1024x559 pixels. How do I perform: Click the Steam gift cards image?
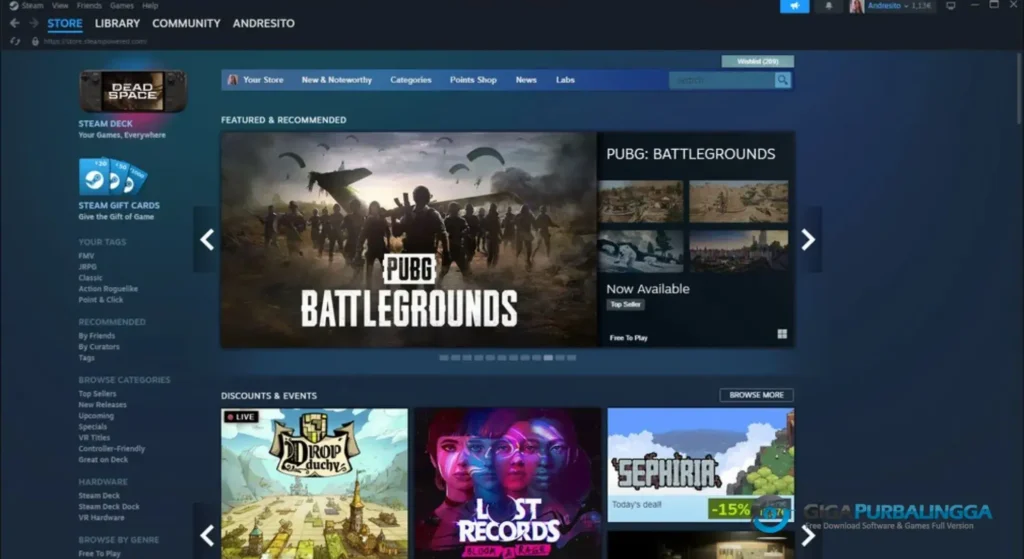tap(113, 176)
